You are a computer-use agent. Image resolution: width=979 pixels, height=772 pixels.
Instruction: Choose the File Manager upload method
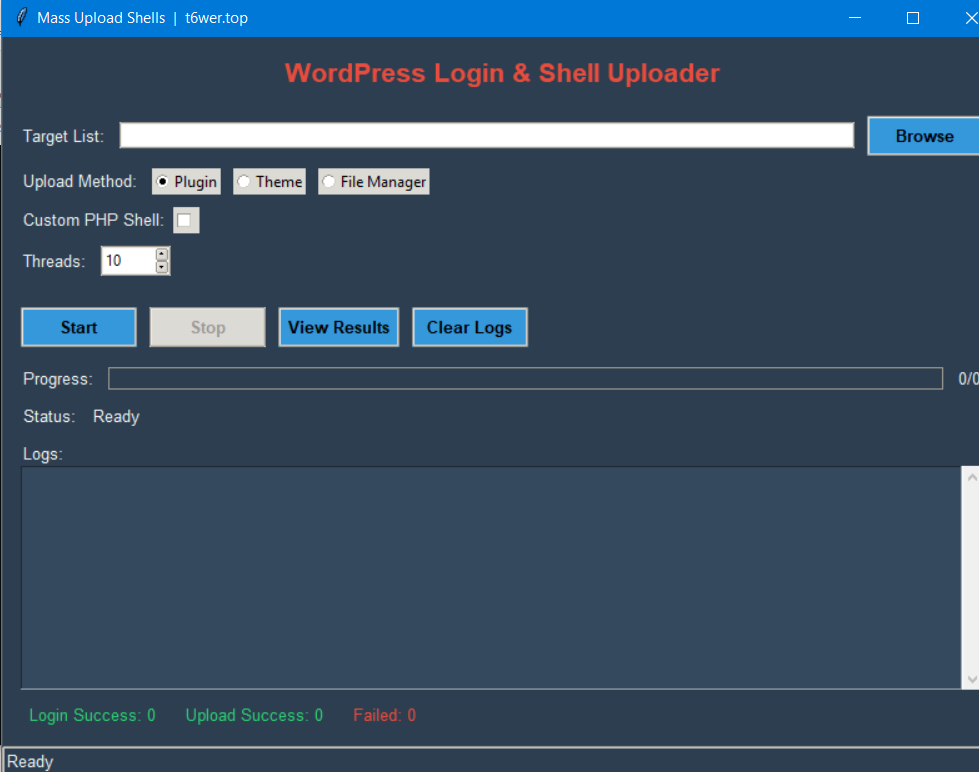[x=373, y=182]
